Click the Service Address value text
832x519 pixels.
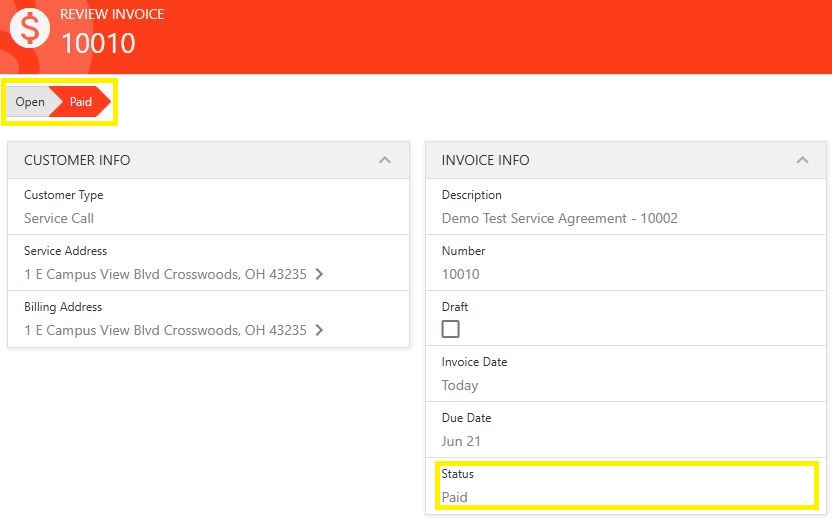click(166, 274)
